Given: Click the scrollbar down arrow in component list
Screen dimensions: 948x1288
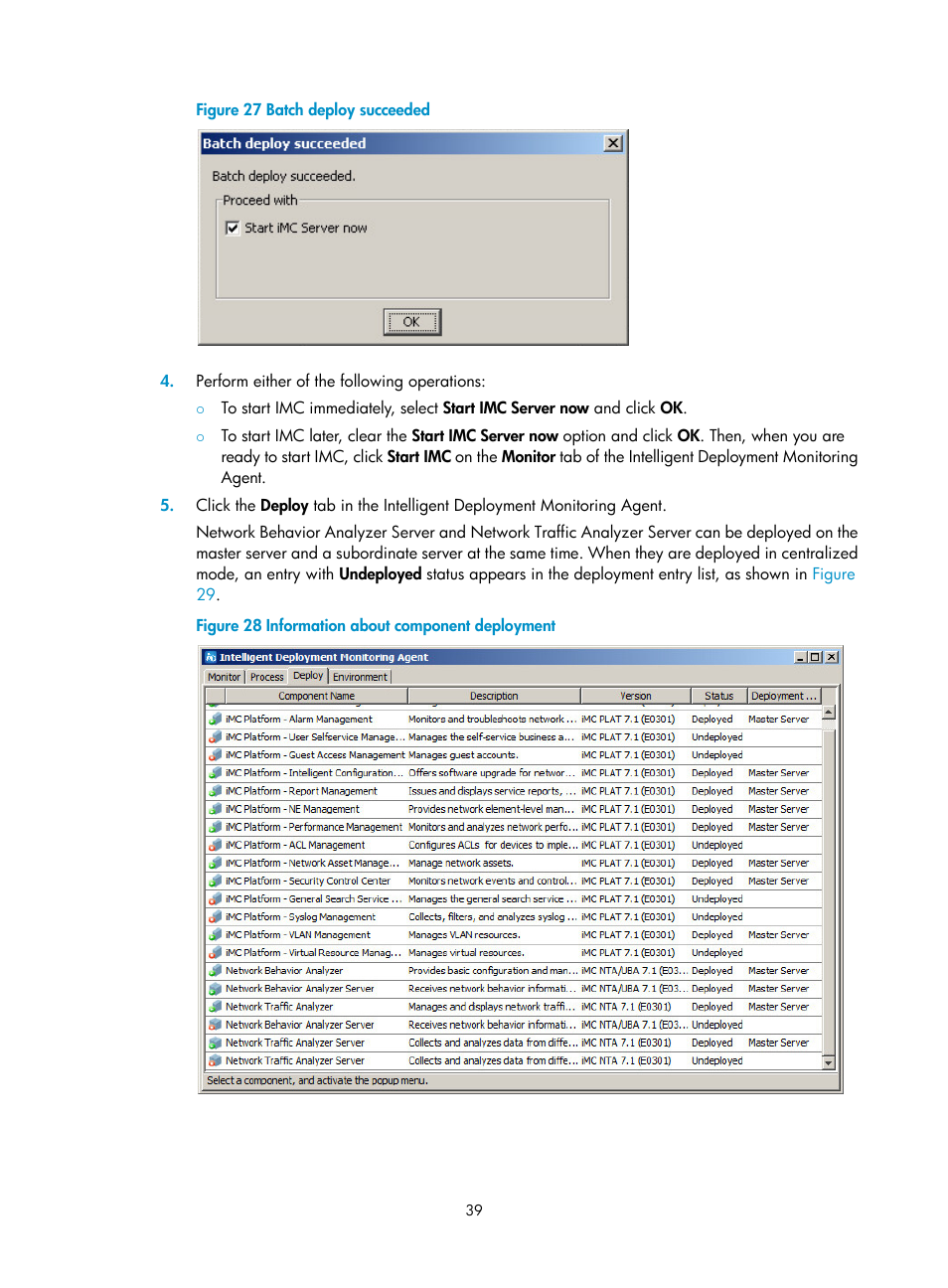Looking at the screenshot, I should pos(829,1062).
